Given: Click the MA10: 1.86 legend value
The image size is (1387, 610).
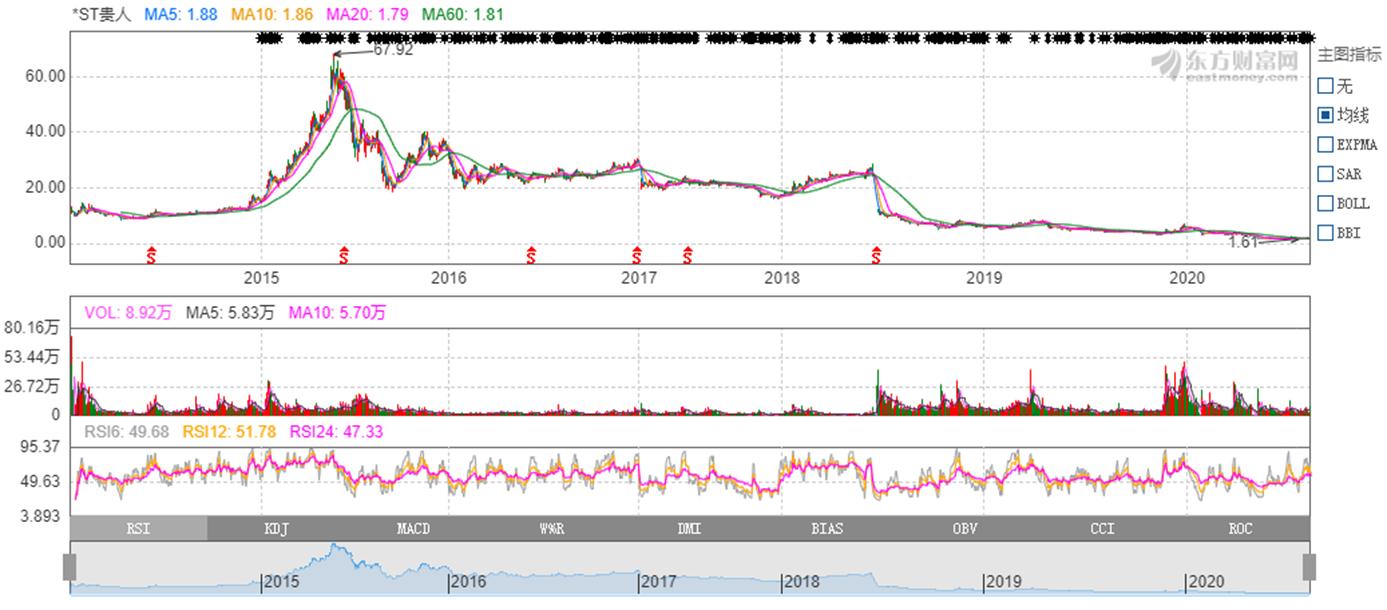Looking at the screenshot, I should tap(272, 15).
